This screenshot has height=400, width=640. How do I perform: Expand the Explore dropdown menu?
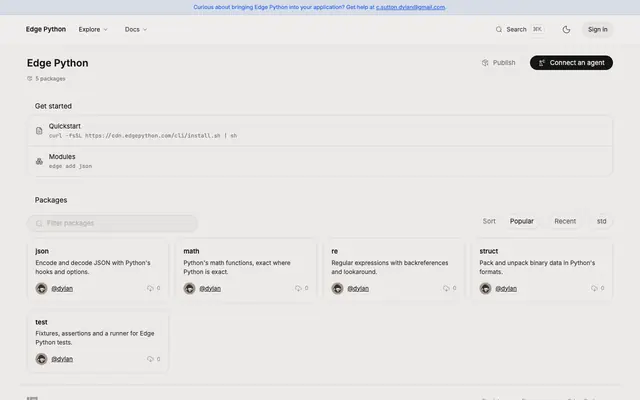click(x=93, y=29)
